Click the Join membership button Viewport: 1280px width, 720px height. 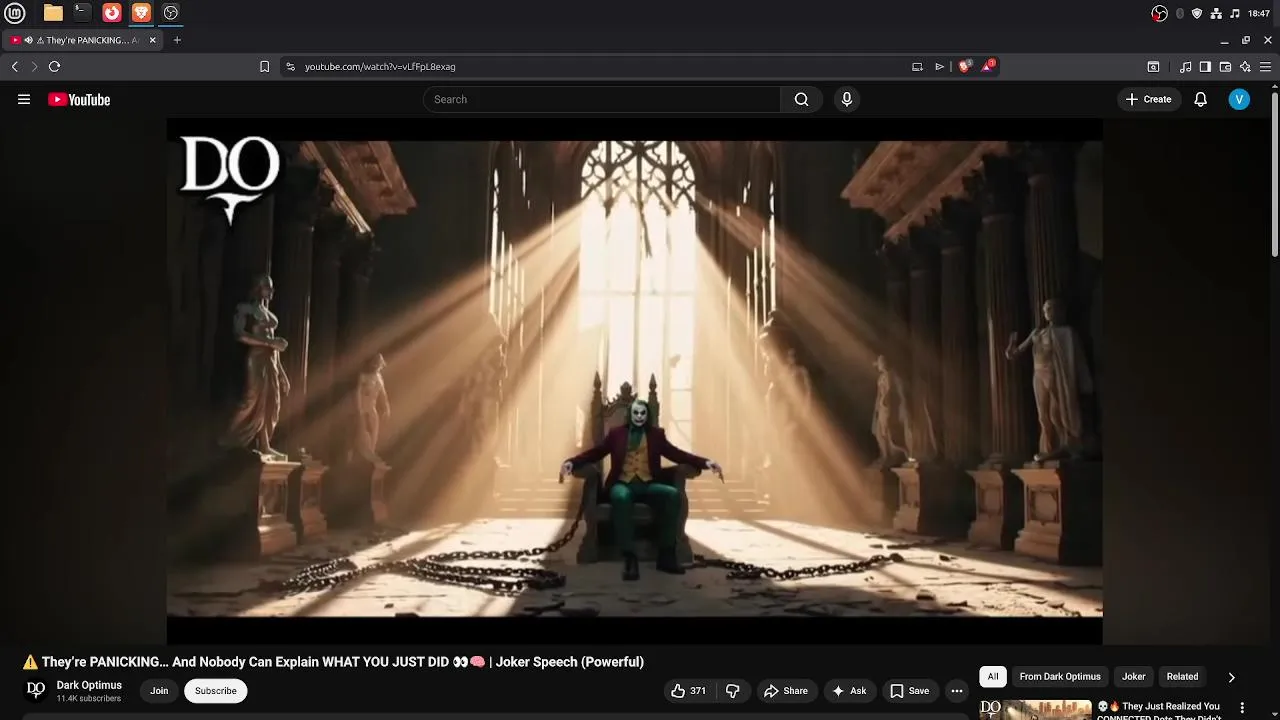click(159, 691)
